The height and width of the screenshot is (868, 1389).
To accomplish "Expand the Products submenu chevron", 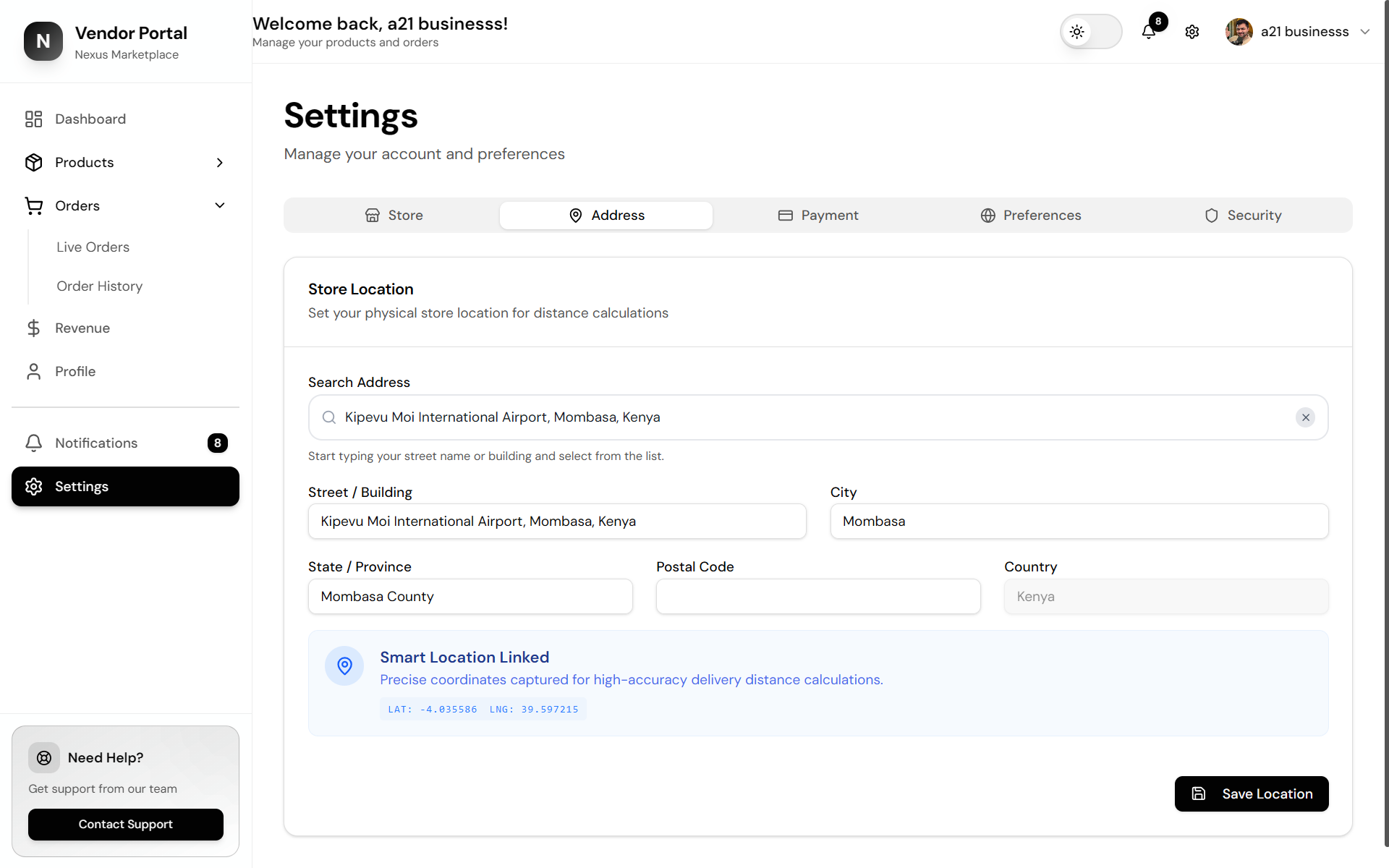I will (220, 163).
